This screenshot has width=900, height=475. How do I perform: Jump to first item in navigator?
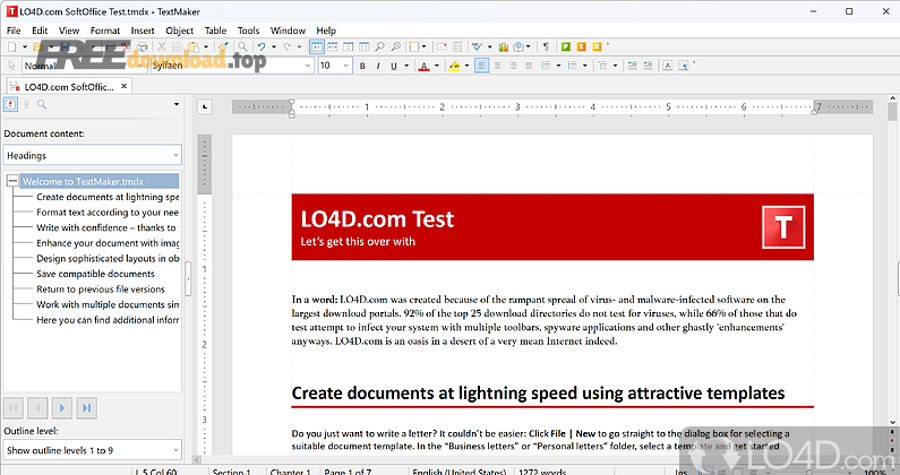pos(14,408)
